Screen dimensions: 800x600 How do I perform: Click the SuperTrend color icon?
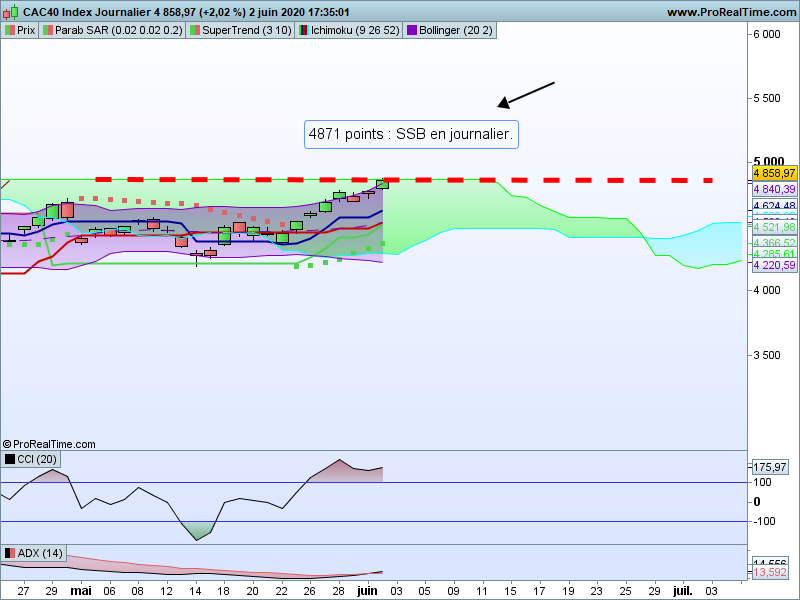pyautogui.click(x=195, y=30)
